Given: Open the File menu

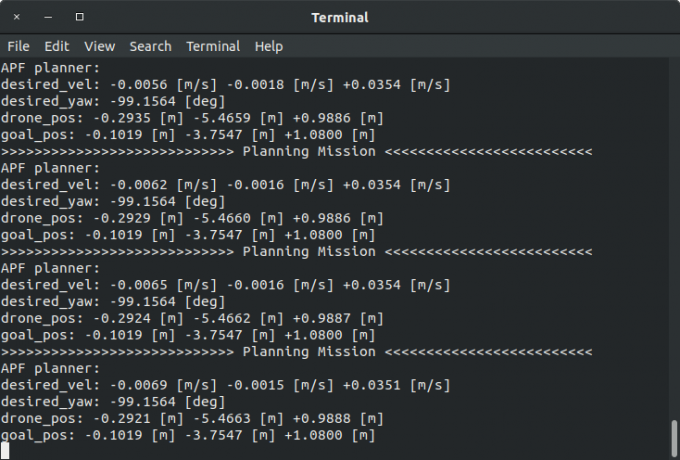Looking at the screenshot, I should (x=18, y=46).
